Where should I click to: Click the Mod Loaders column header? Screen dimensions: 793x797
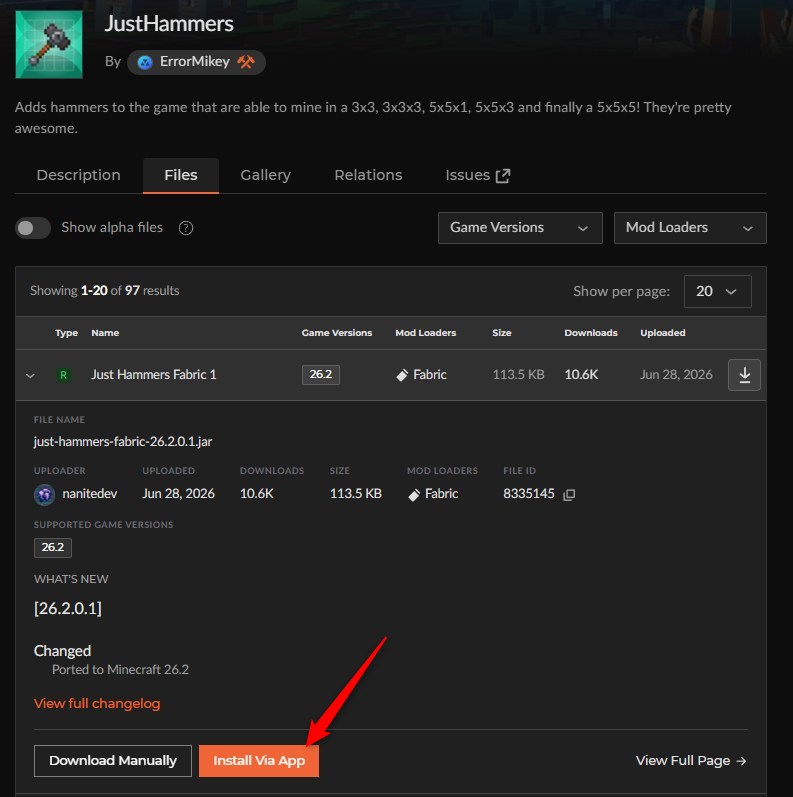click(x=426, y=333)
